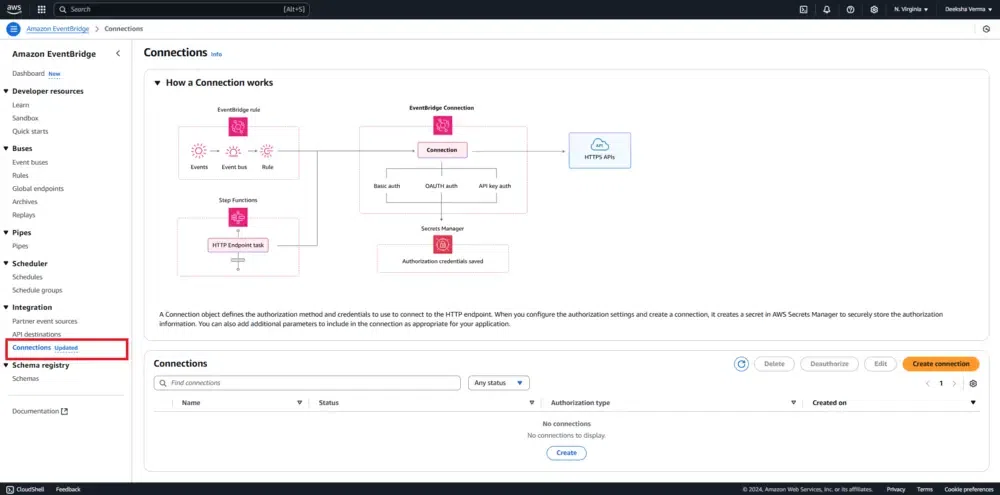The width and height of the screenshot is (1000, 495).
Task: Click the Rule icon in diagram
Action: pyautogui.click(x=267, y=151)
